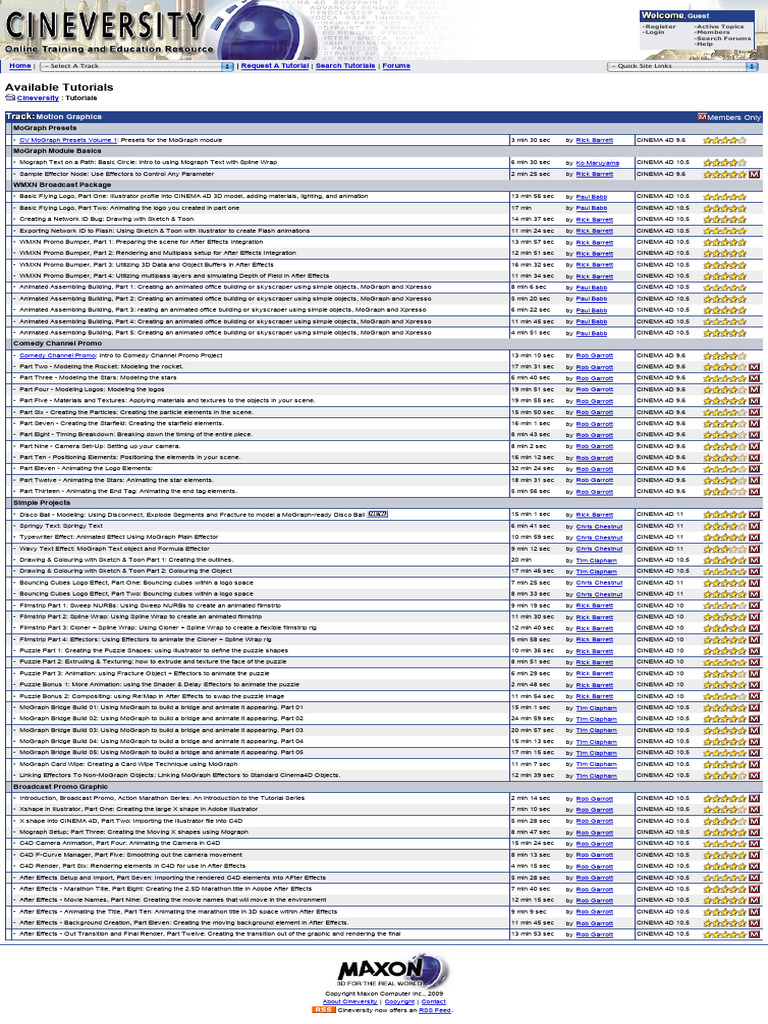
Task: Open the Comedy Channel Promo tutorial link
Action: (58, 355)
